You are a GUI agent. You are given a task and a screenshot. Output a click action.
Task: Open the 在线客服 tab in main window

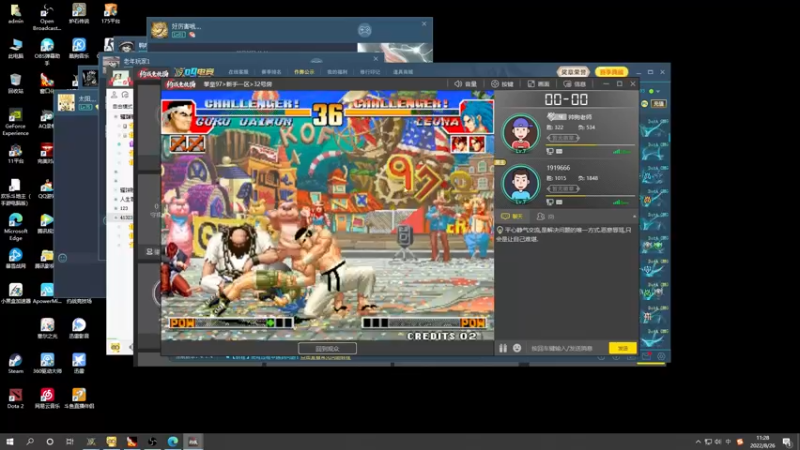[238, 72]
